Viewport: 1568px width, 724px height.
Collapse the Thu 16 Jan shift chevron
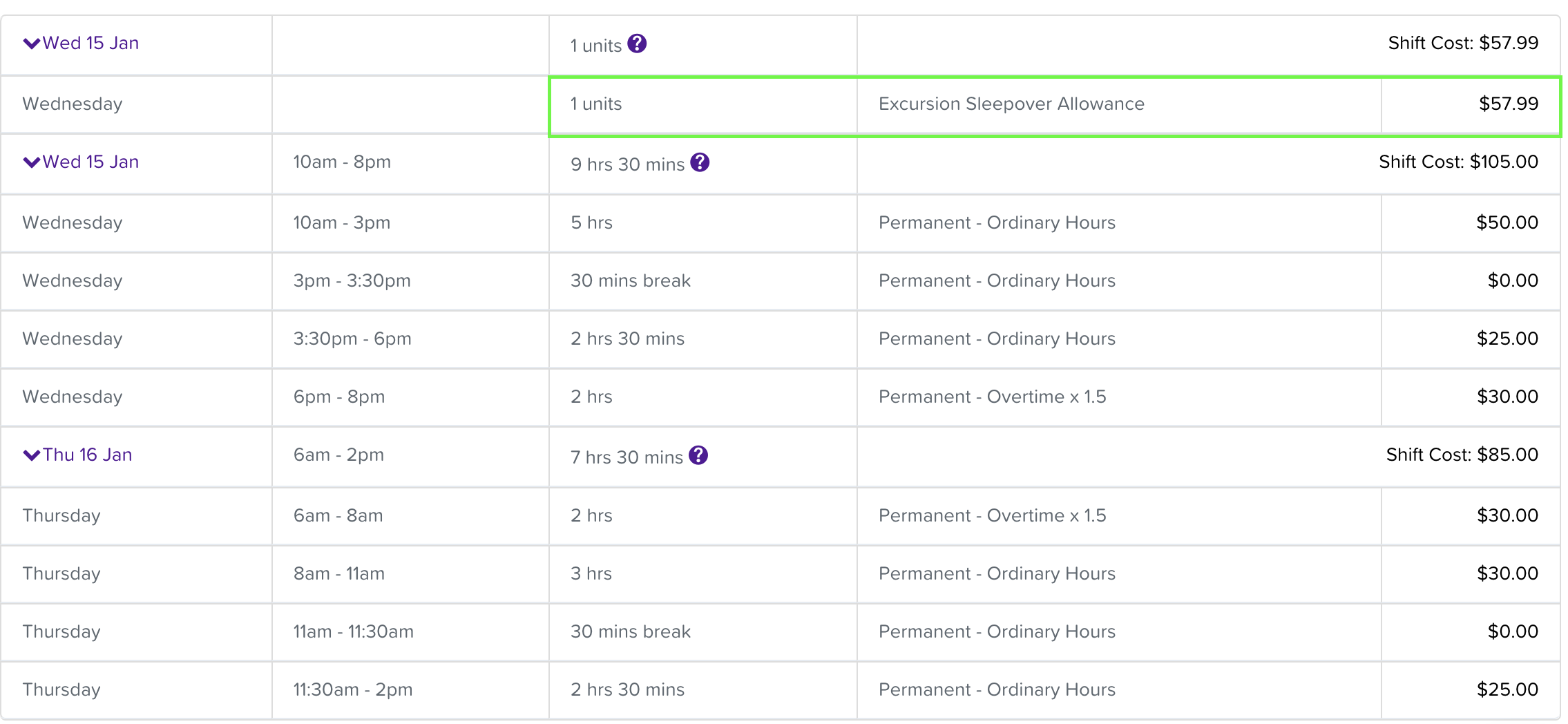tap(32, 455)
